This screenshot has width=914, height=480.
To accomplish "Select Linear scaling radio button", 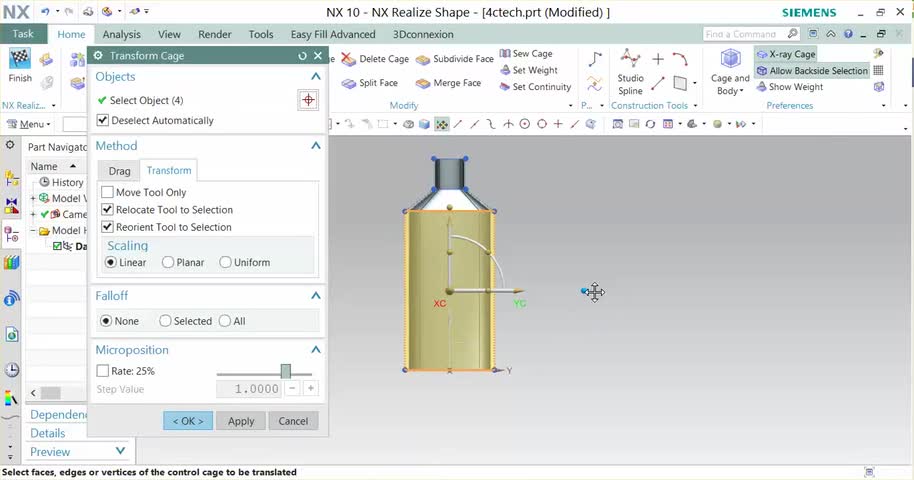I will click(x=111, y=262).
